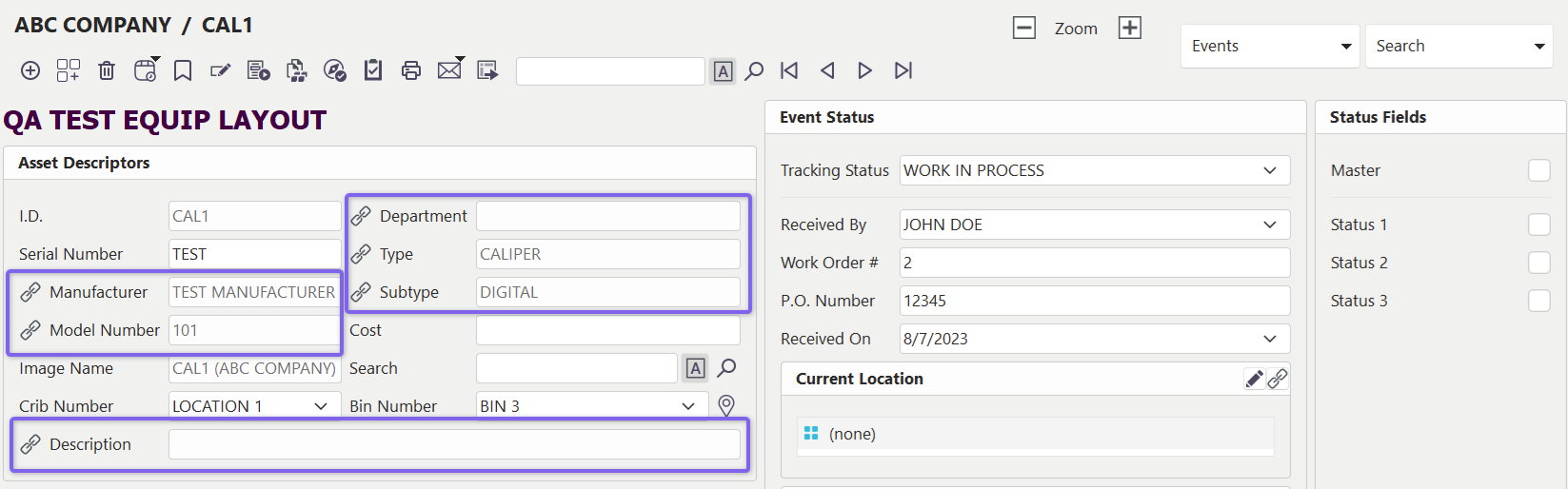Click the add new record plus icon
This screenshot has width=1568, height=489.
pos(30,70)
